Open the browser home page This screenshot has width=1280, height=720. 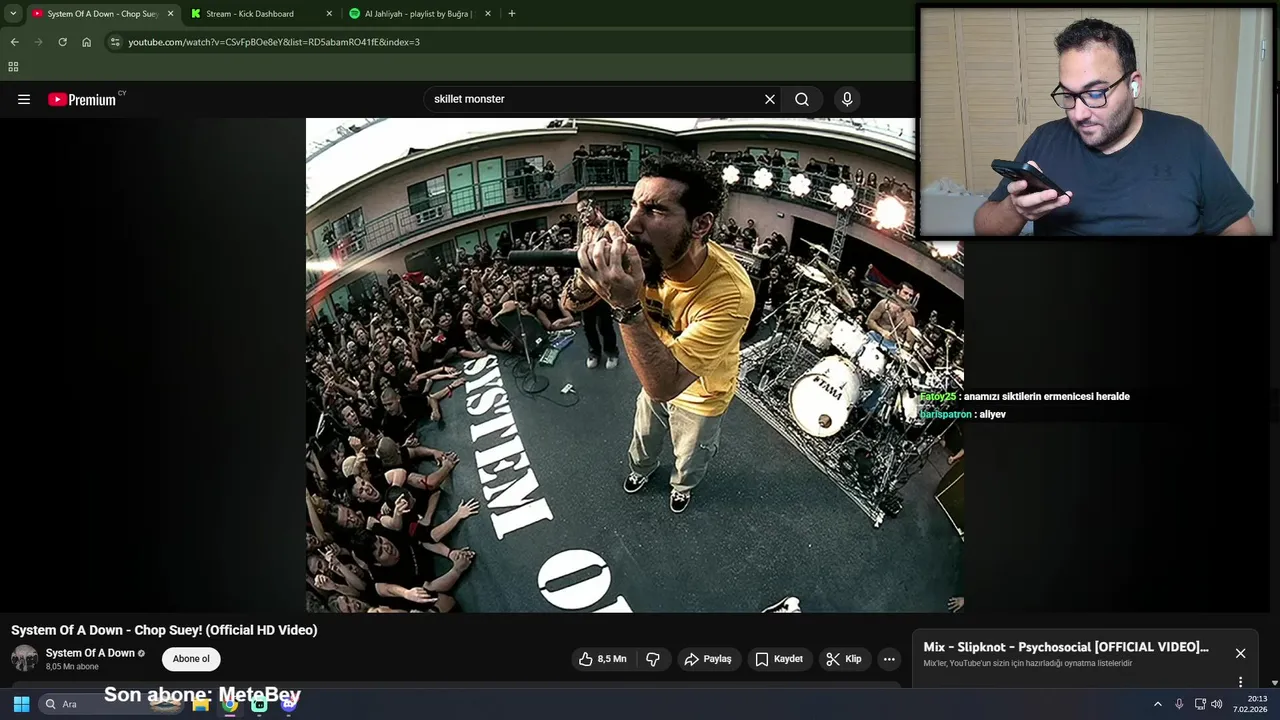[x=87, y=42]
